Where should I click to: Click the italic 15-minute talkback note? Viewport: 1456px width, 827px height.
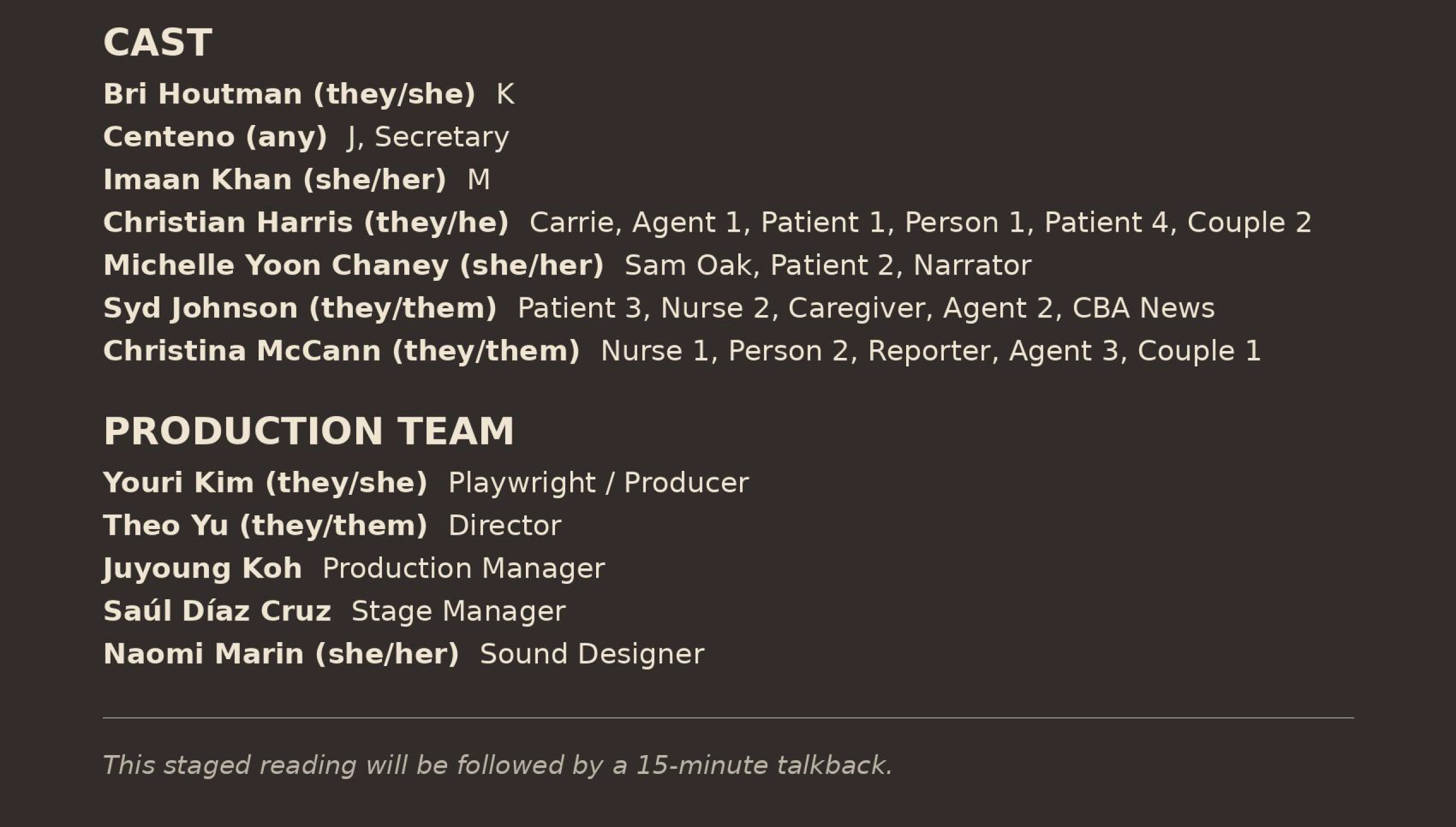tap(497, 765)
